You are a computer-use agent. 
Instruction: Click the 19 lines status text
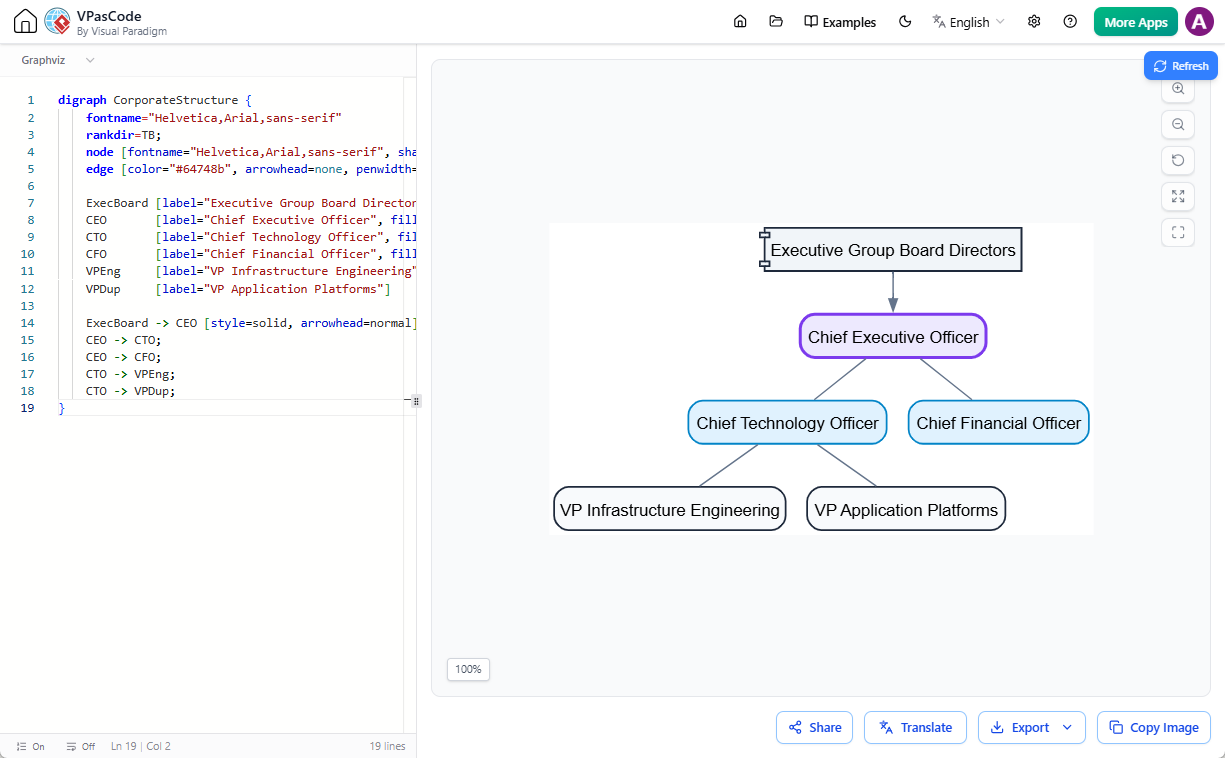[x=387, y=746]
